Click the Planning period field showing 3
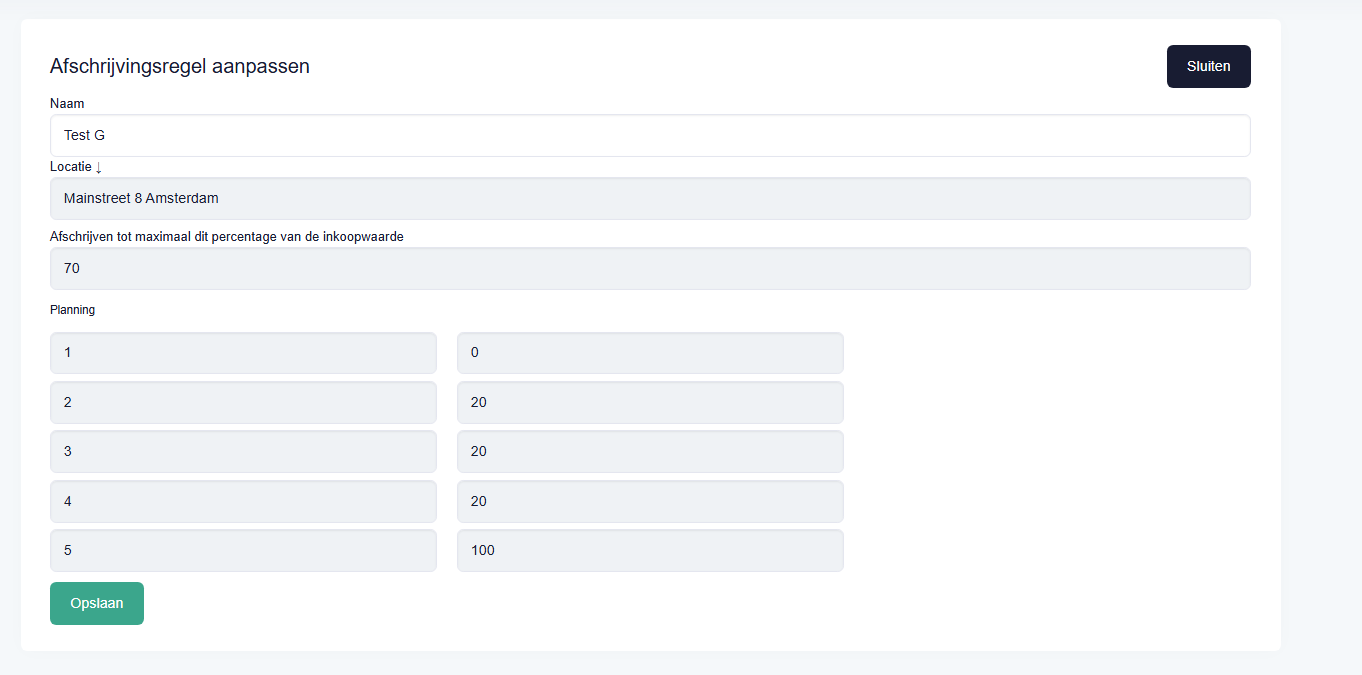The width and height of the screenshot is (1362, 675). 243,451
